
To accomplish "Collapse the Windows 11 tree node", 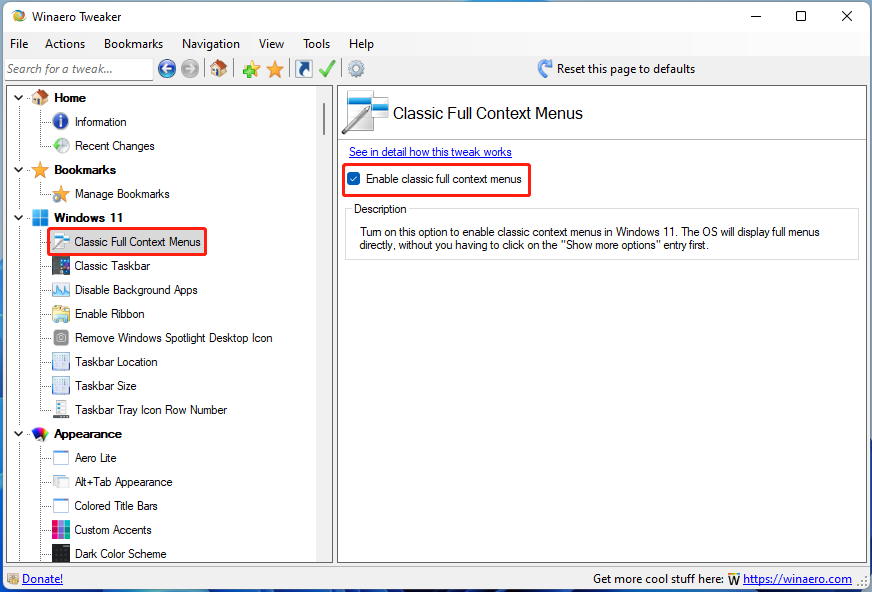I will coord(19,218).
